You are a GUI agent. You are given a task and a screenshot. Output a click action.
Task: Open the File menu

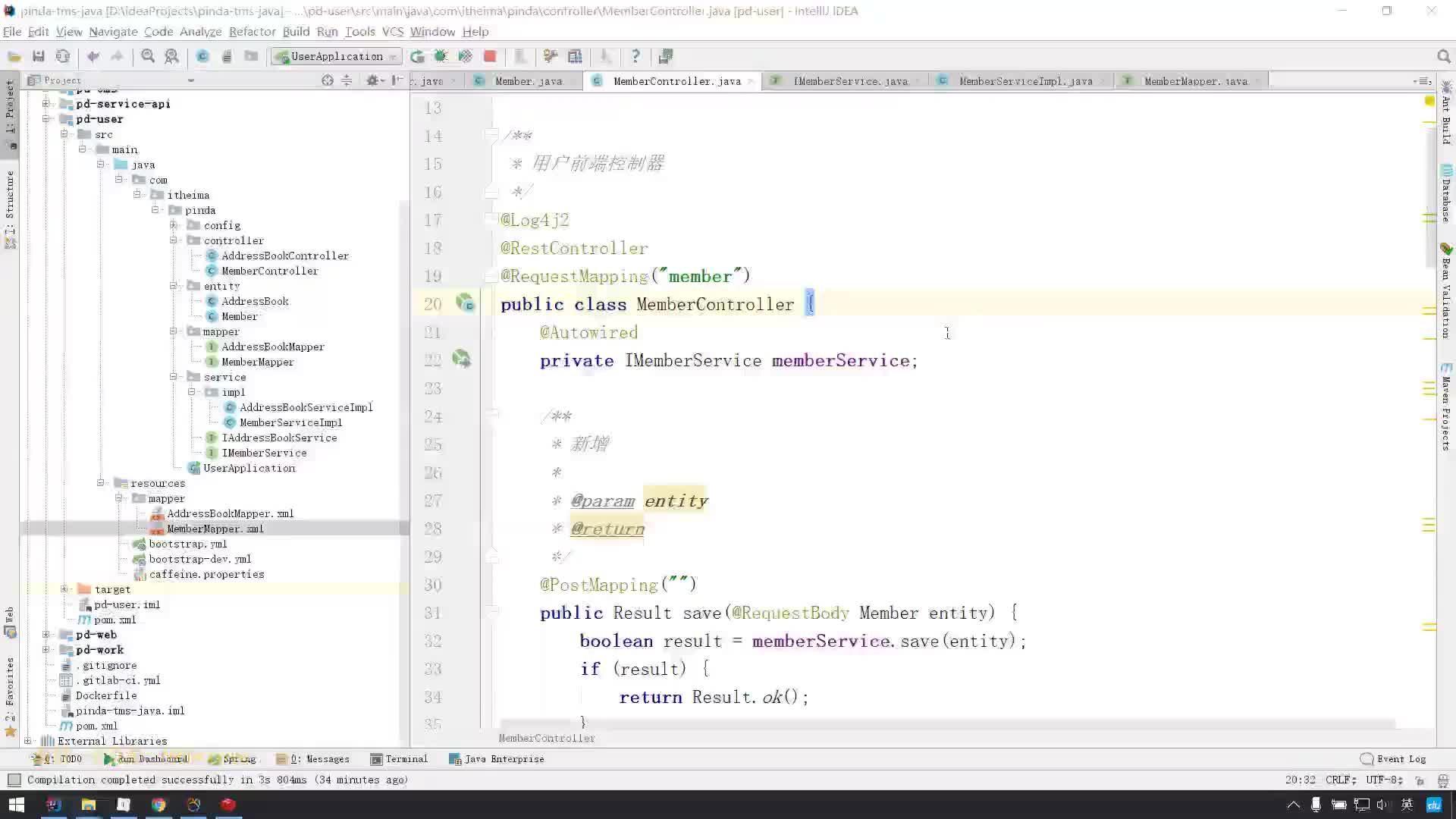click(12, 32)
